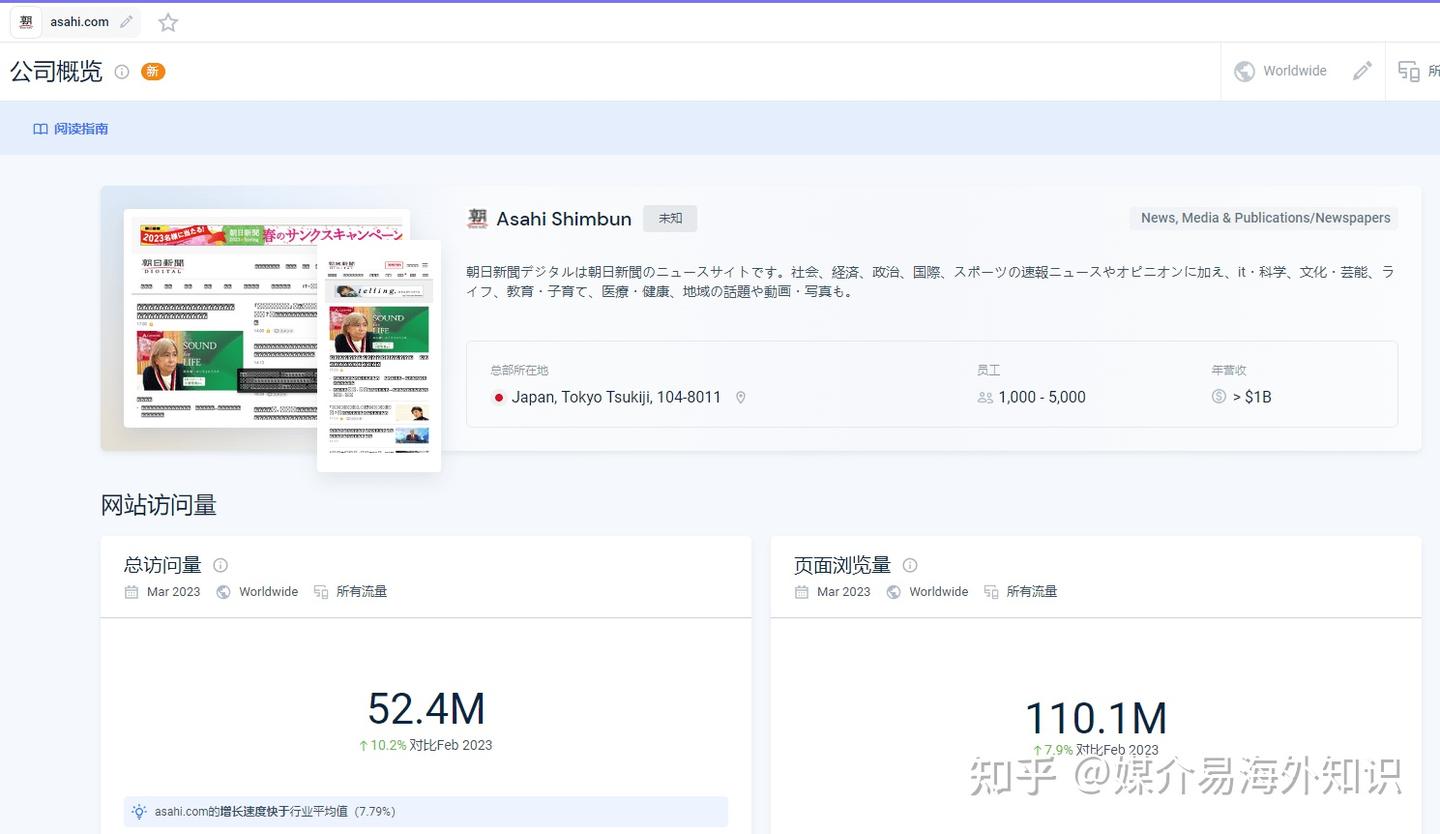Click Worldwide label in 页面浏览量 card

pos(938,592)
